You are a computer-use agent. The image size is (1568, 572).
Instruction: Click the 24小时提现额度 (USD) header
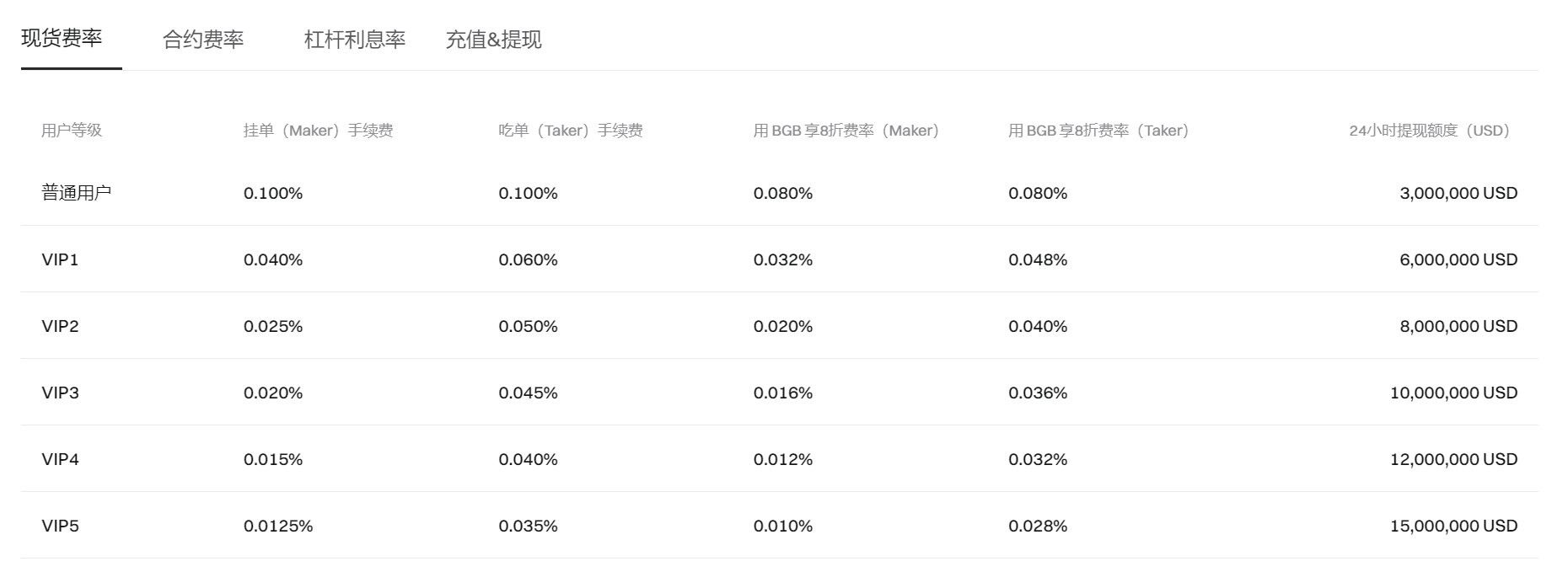pyautogui.click(x=1431, y=131)
